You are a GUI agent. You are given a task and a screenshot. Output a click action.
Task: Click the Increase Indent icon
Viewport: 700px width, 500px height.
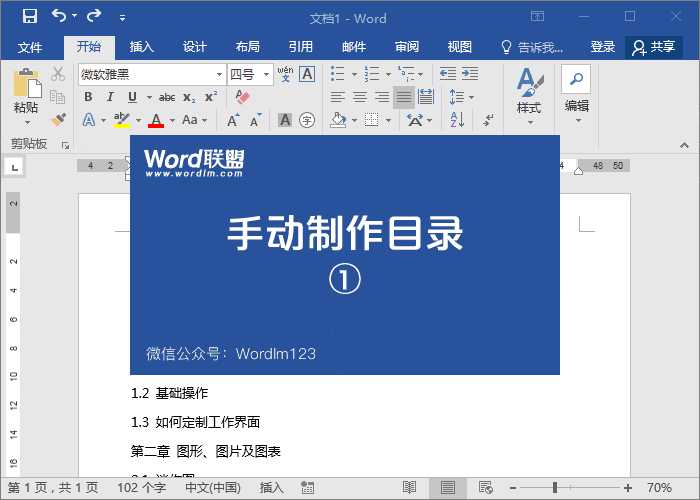click(x=470, y=74)
